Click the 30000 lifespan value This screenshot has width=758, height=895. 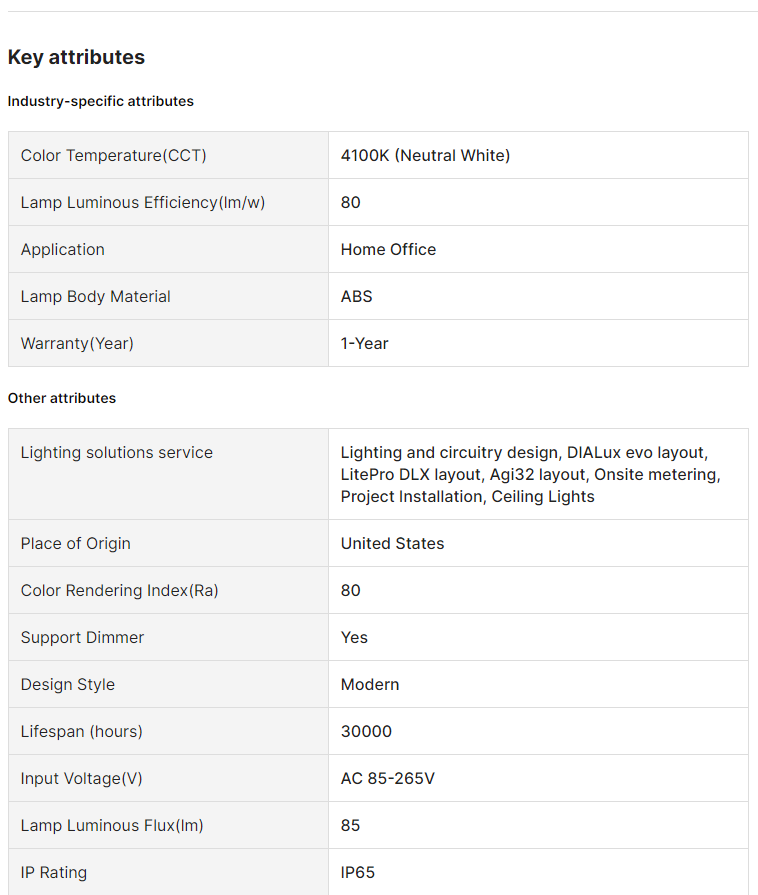pyautogui.click(x=366, y=731)
